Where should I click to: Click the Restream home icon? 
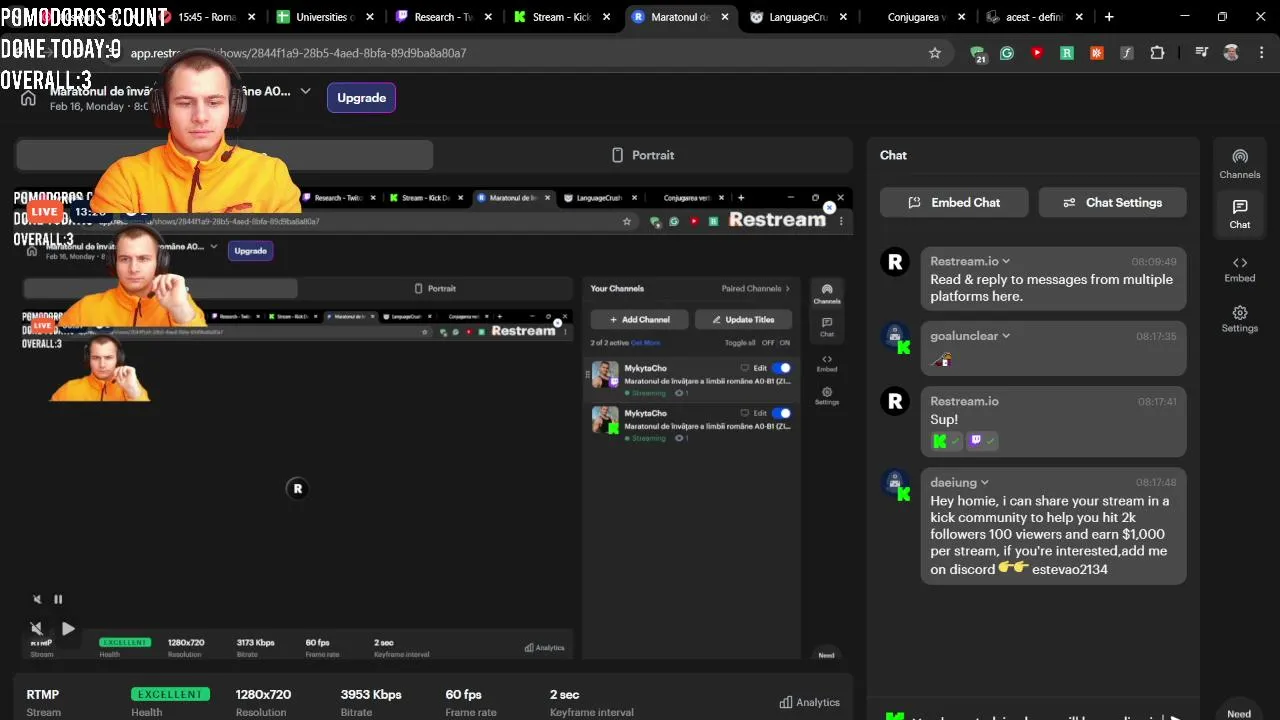tap(28, 98)
